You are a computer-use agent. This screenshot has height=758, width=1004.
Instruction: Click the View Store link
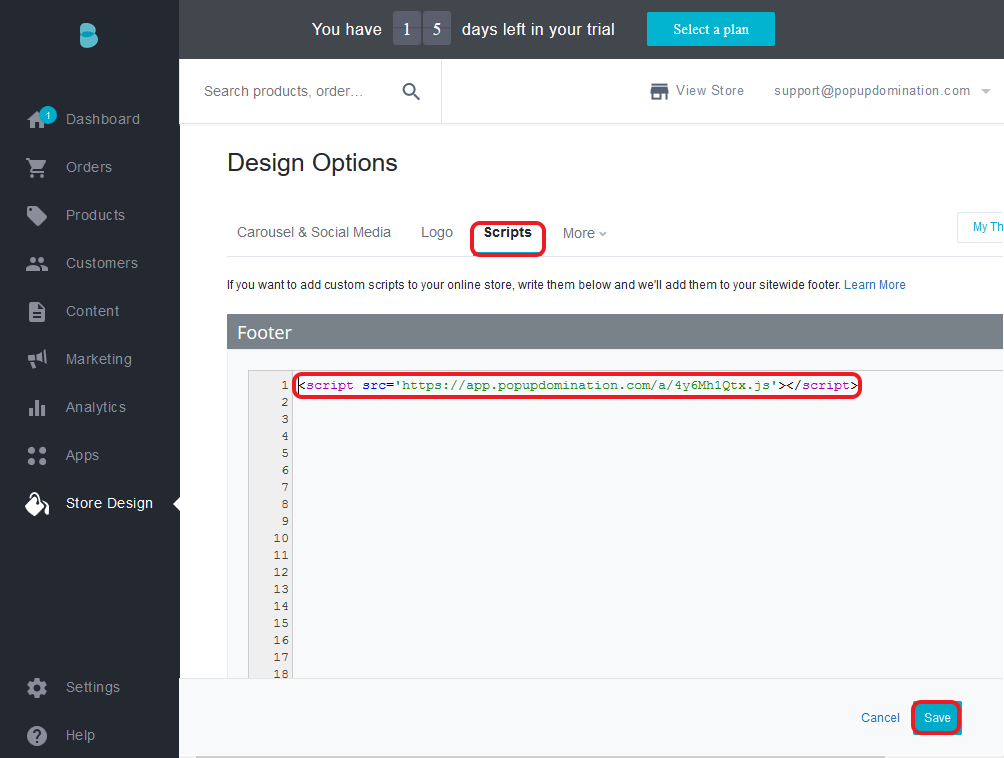[709, 91]
